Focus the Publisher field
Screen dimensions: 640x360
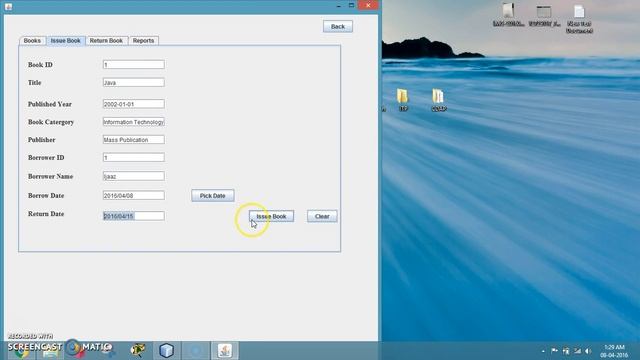point(133,140)
